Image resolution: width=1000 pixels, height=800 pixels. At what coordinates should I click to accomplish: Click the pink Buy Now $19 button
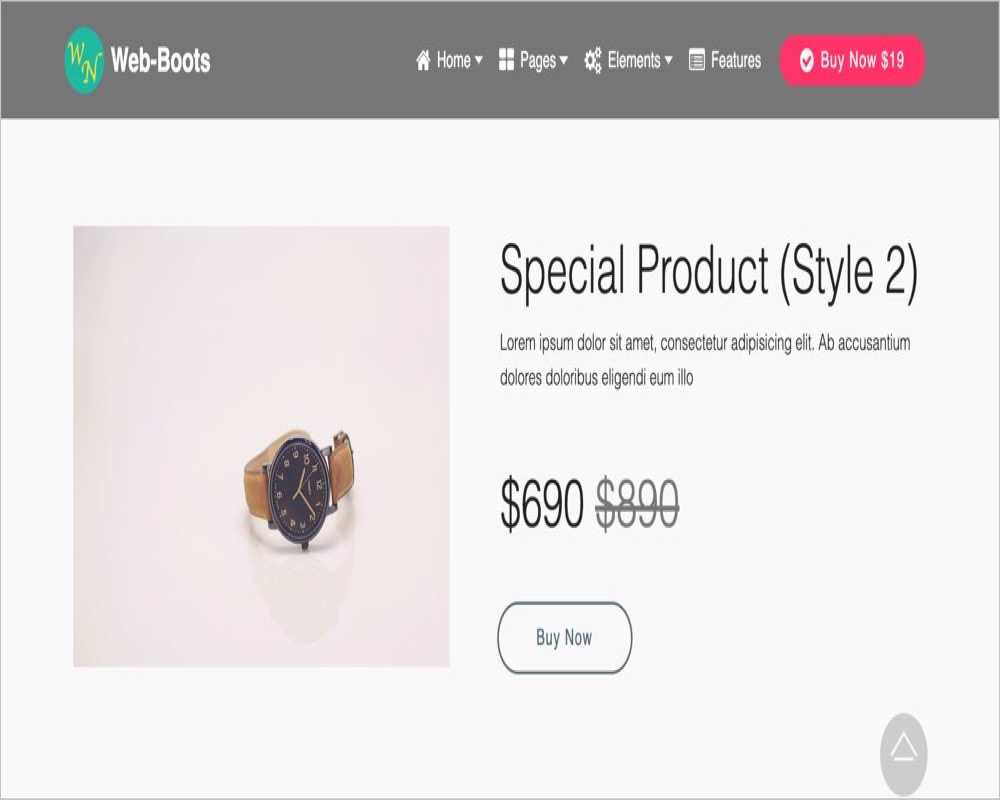[853, 60]
